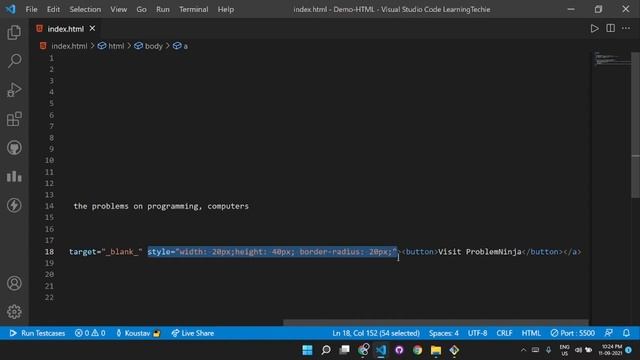The height and width of the screenshot is (360, 640).
Task: Click the horizontal editor scrollbar
Action: 436,322
